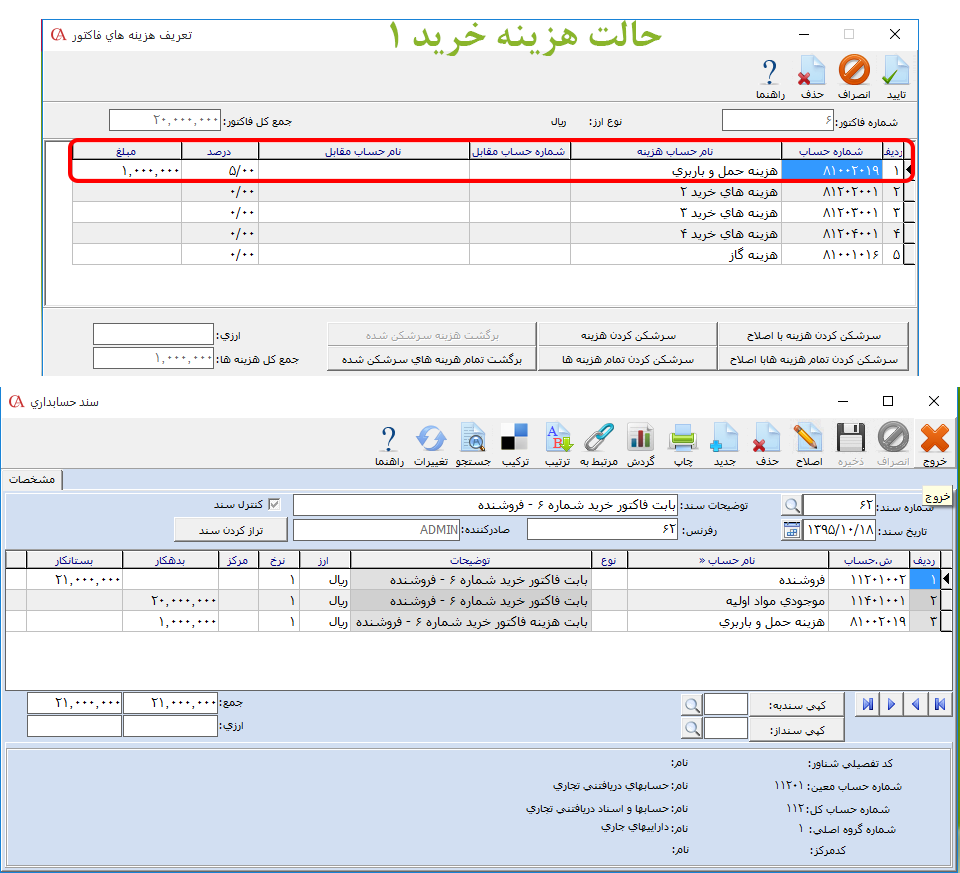Open the Turnover (گردش) chart icon
The width and height of the screenshot is (960, 873).
click(640, 444)
